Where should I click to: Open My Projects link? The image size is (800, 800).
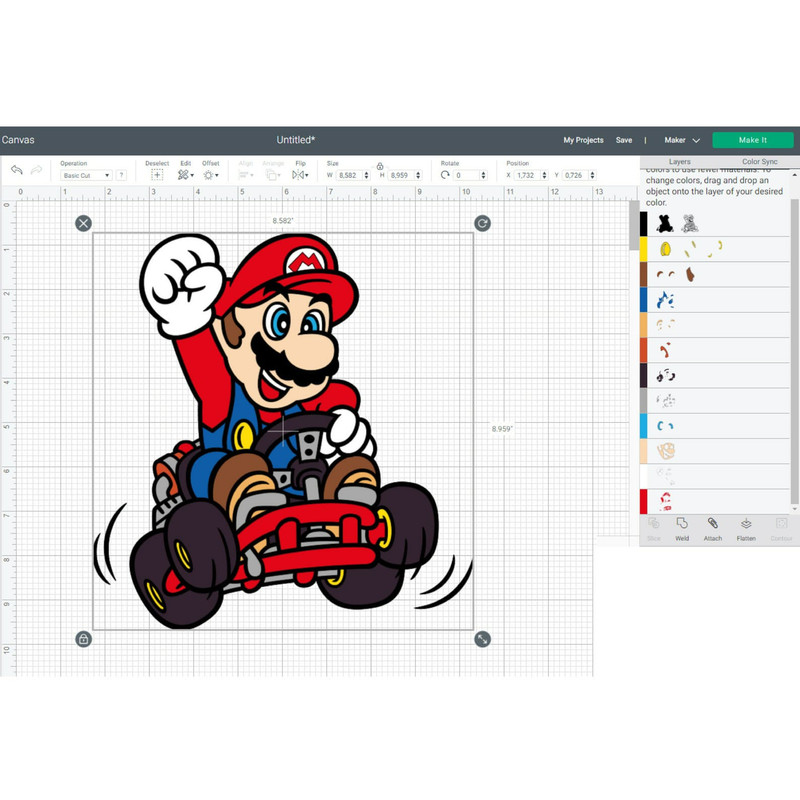tap(583, 141)
